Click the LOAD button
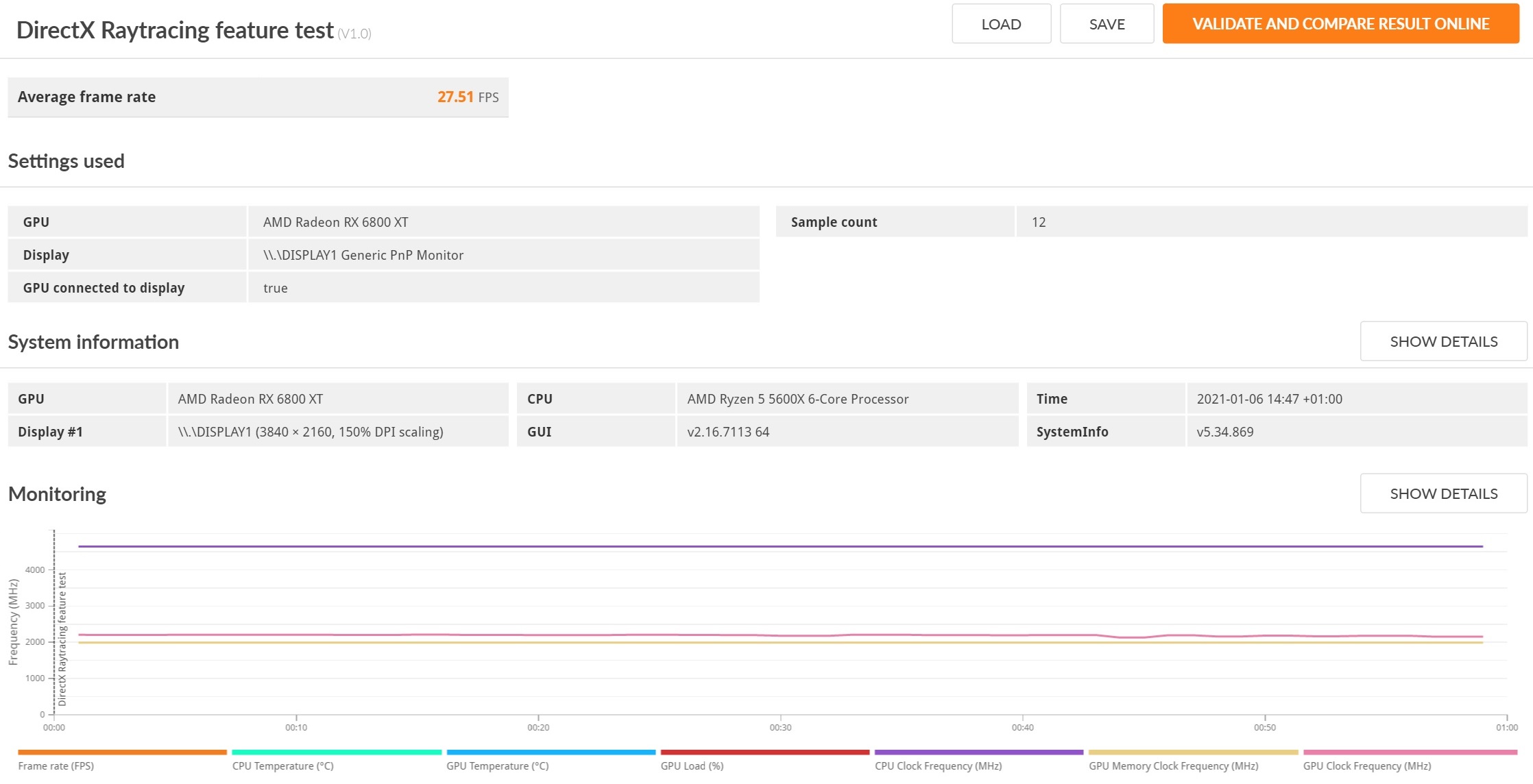 click(x=1001, y=24)
